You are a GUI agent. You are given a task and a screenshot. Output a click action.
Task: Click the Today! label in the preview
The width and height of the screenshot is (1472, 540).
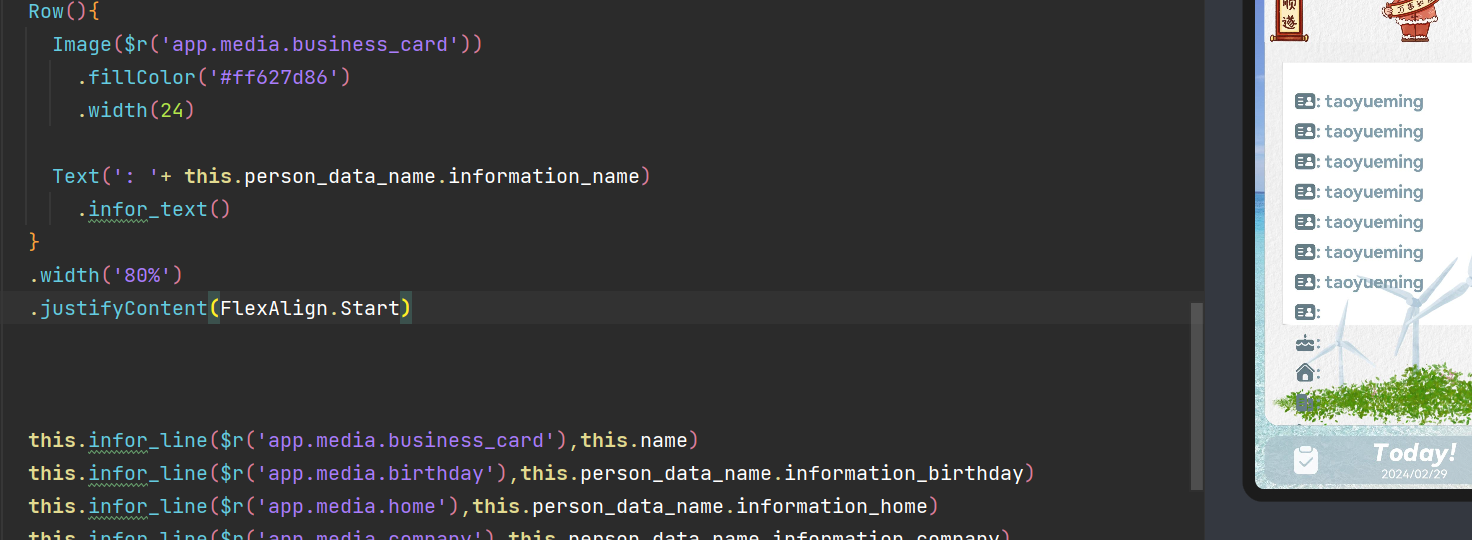[1414, 453]
